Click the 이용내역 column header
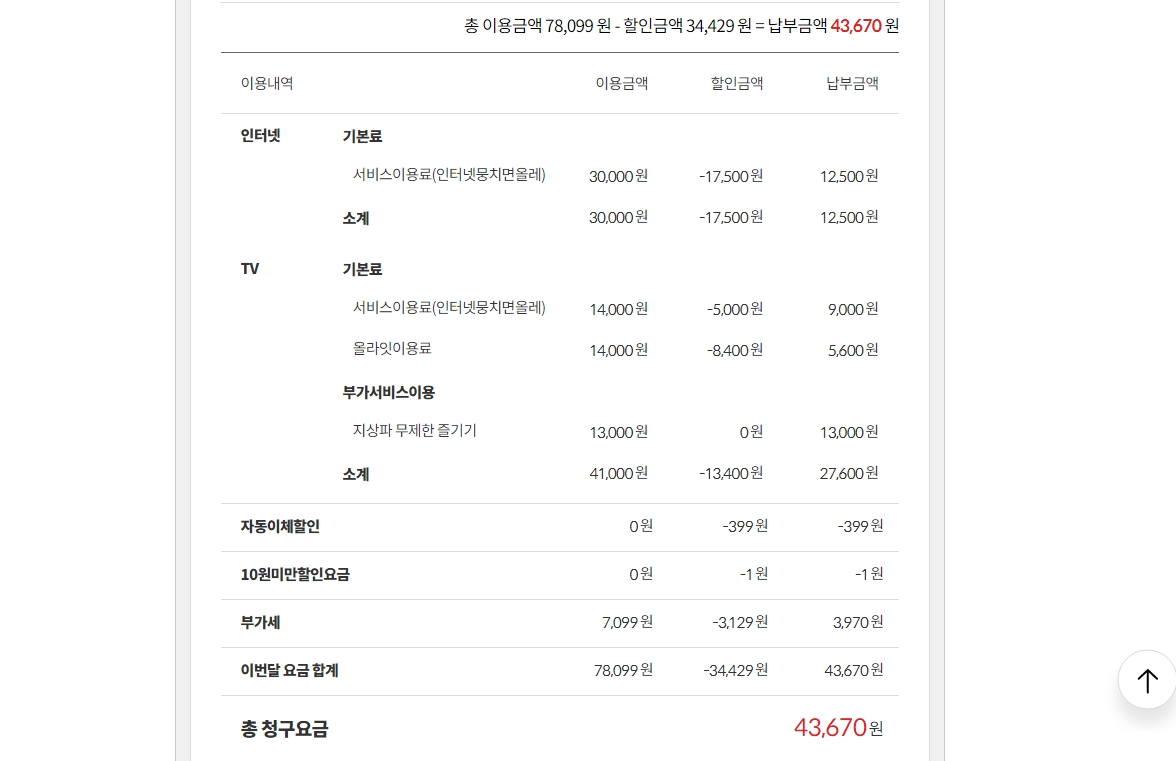Image resolution: width=1176 pixels, height=761 pixels. point(267,84)
